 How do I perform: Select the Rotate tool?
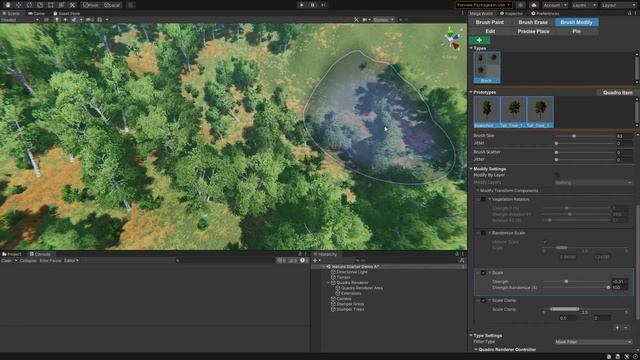click(x=29, y=5)
